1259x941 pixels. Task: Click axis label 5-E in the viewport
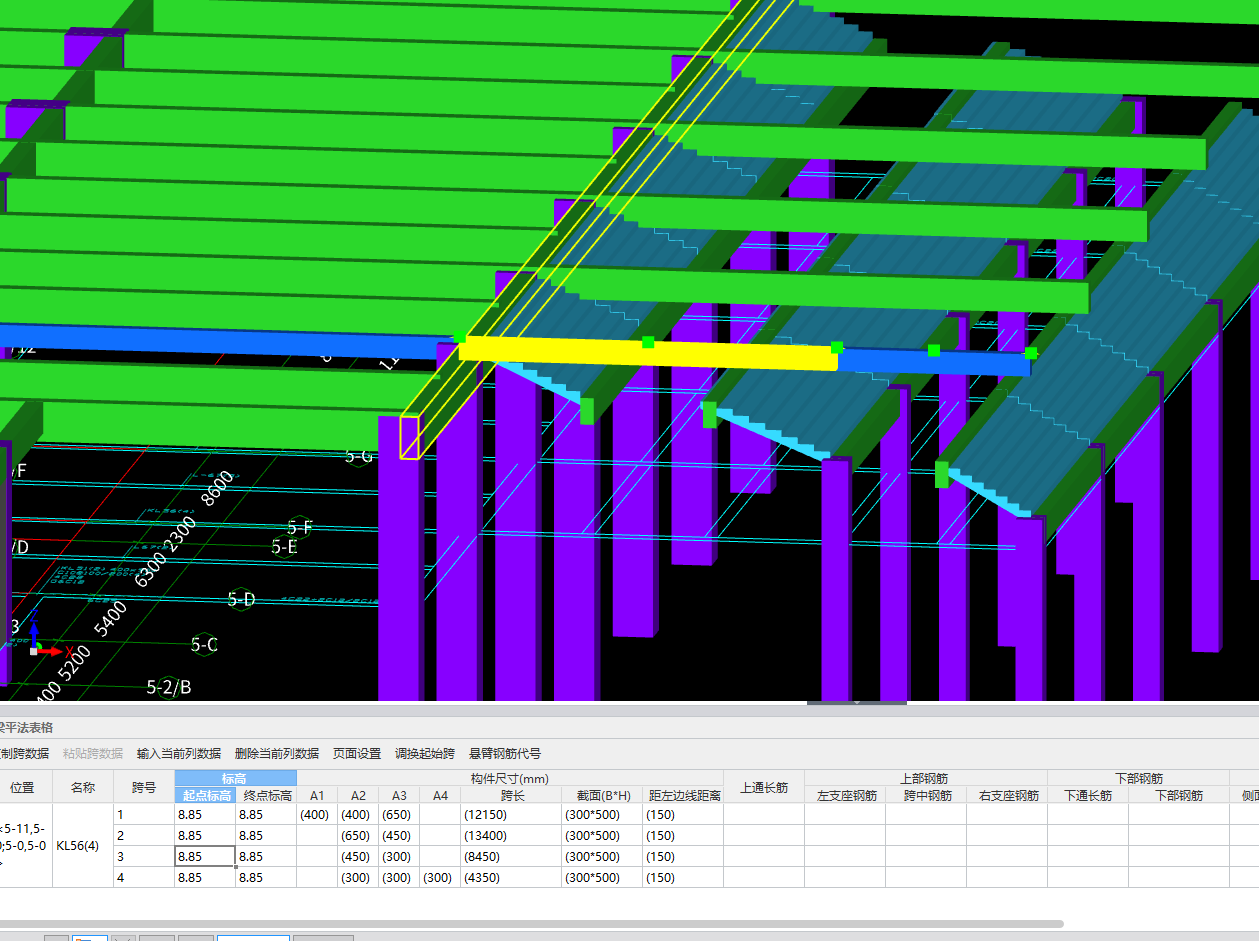click(285, 547)
